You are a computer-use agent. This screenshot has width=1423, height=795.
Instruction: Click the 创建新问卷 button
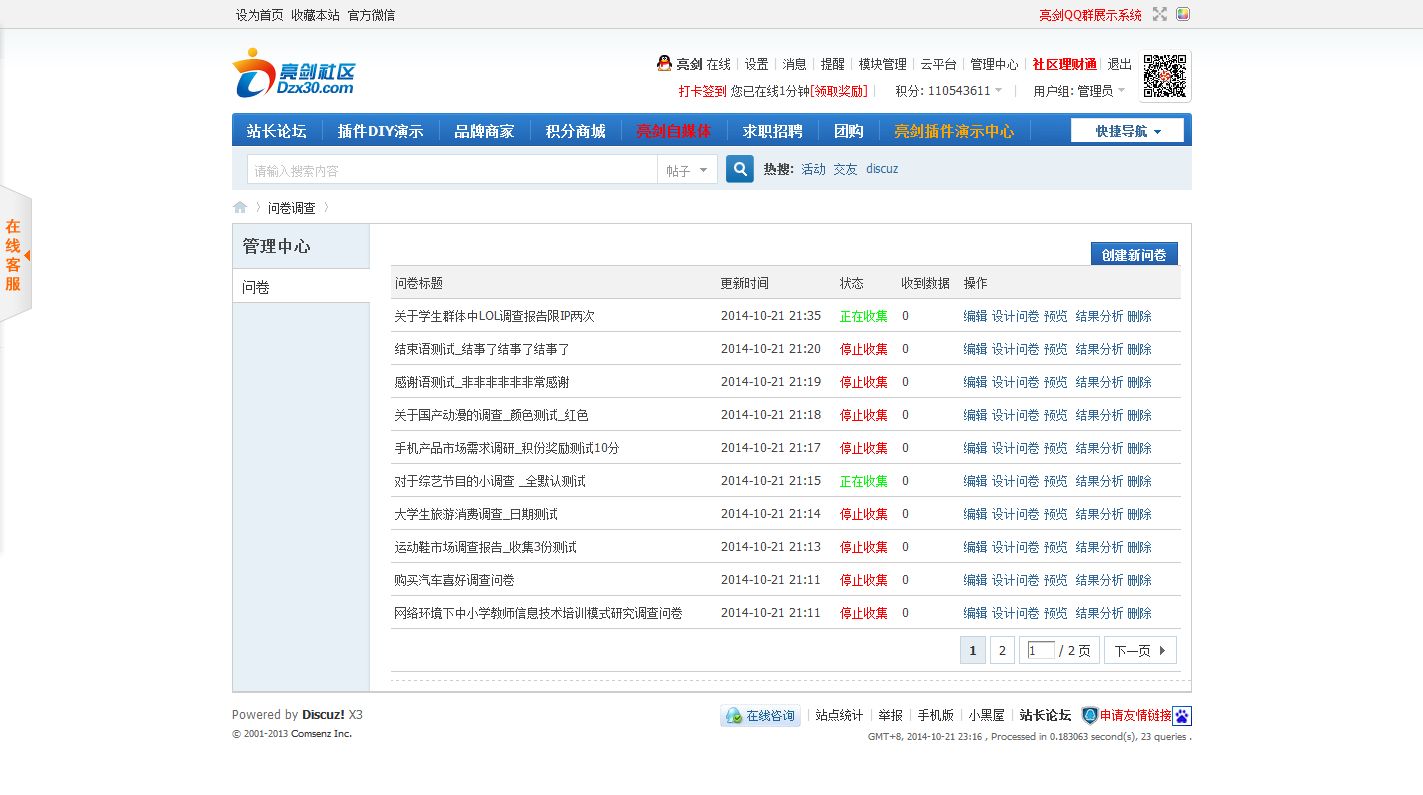(1134, 254)
